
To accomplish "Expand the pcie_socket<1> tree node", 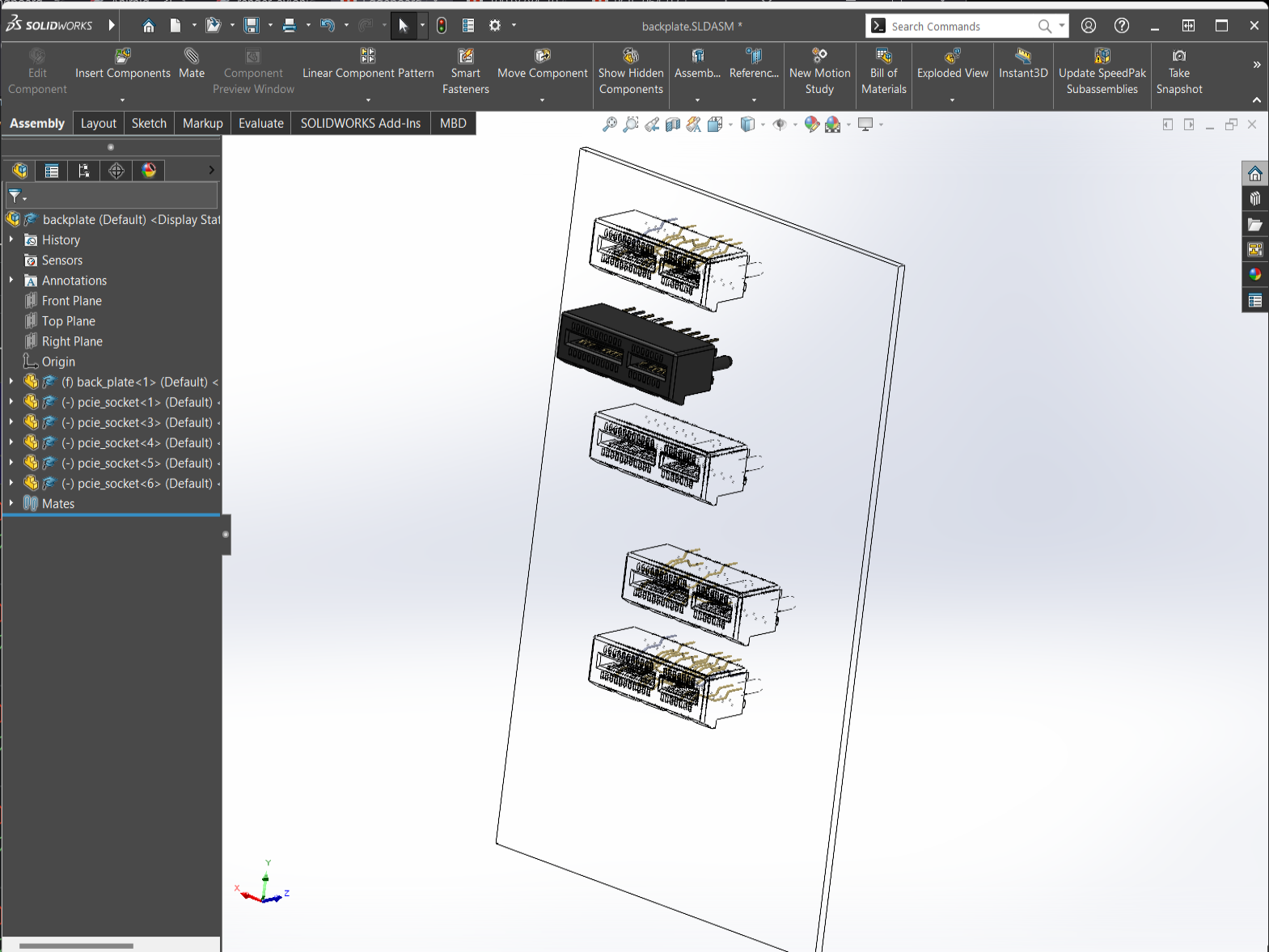I will click(11, 402).
